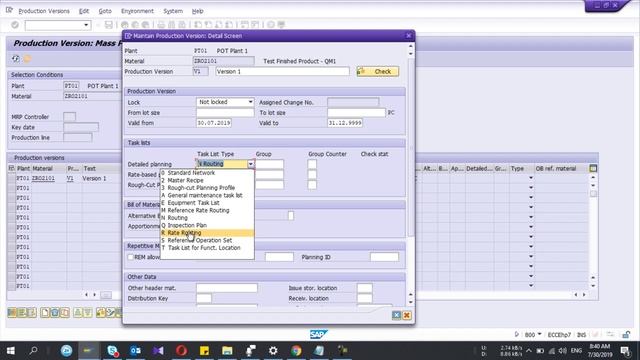Viewport: 640px width, 360px height.
Task: Toggle the Rough-Cut Planning row checkbox
Action: click(312, 184)
